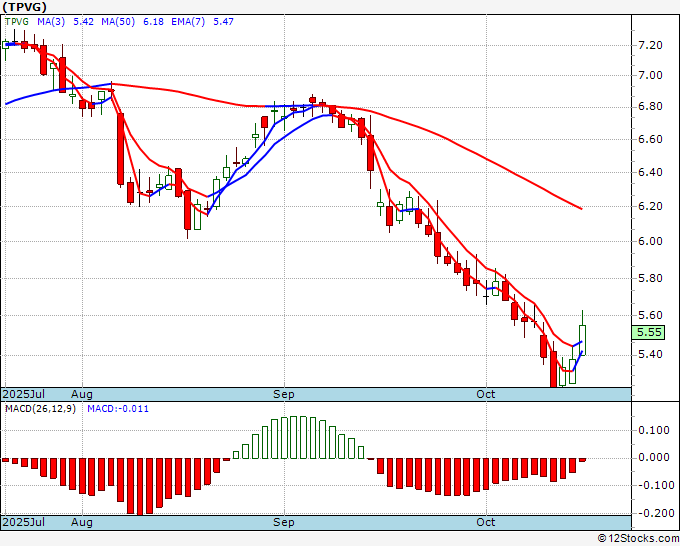Click the 6.40 price axis label

(x=651, y=172)
